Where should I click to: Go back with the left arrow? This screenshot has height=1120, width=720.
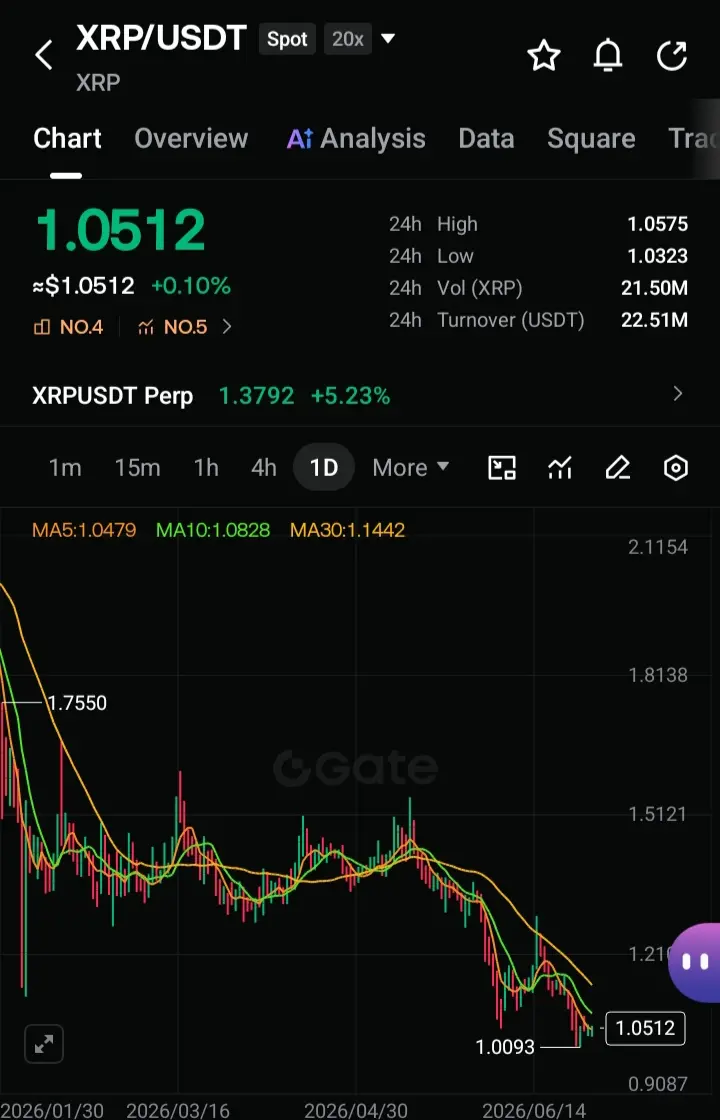[44, 55]
